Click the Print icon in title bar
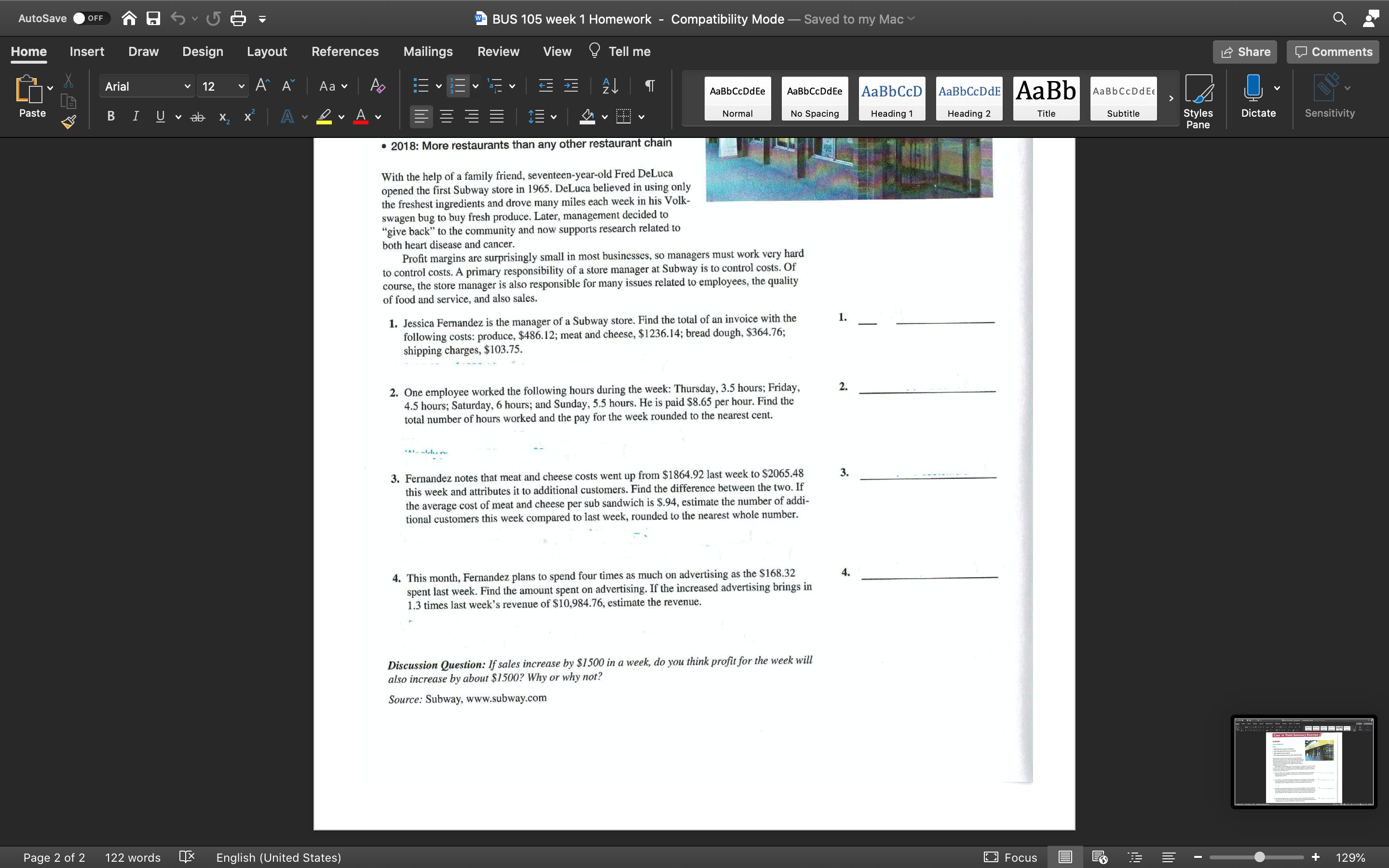The image size is (1389, 868). (x=238, y=19)
